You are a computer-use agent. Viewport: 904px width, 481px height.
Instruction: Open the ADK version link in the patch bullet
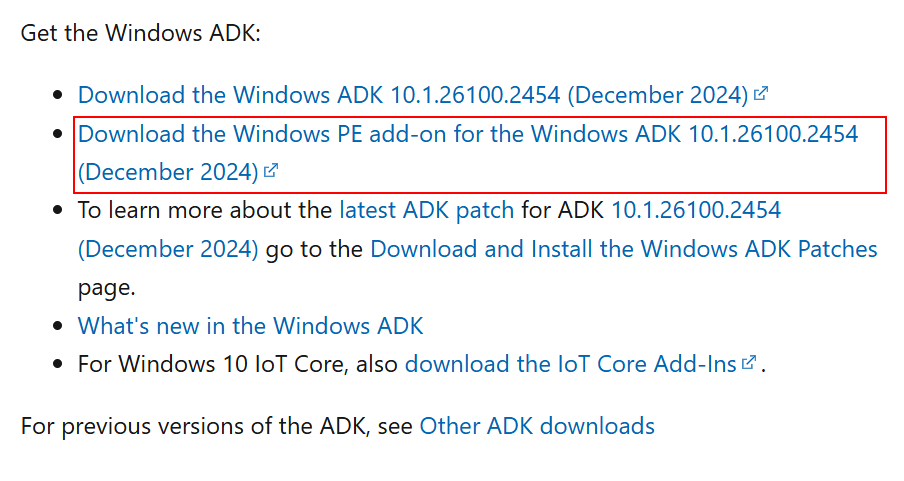click(x=695, y=211)
